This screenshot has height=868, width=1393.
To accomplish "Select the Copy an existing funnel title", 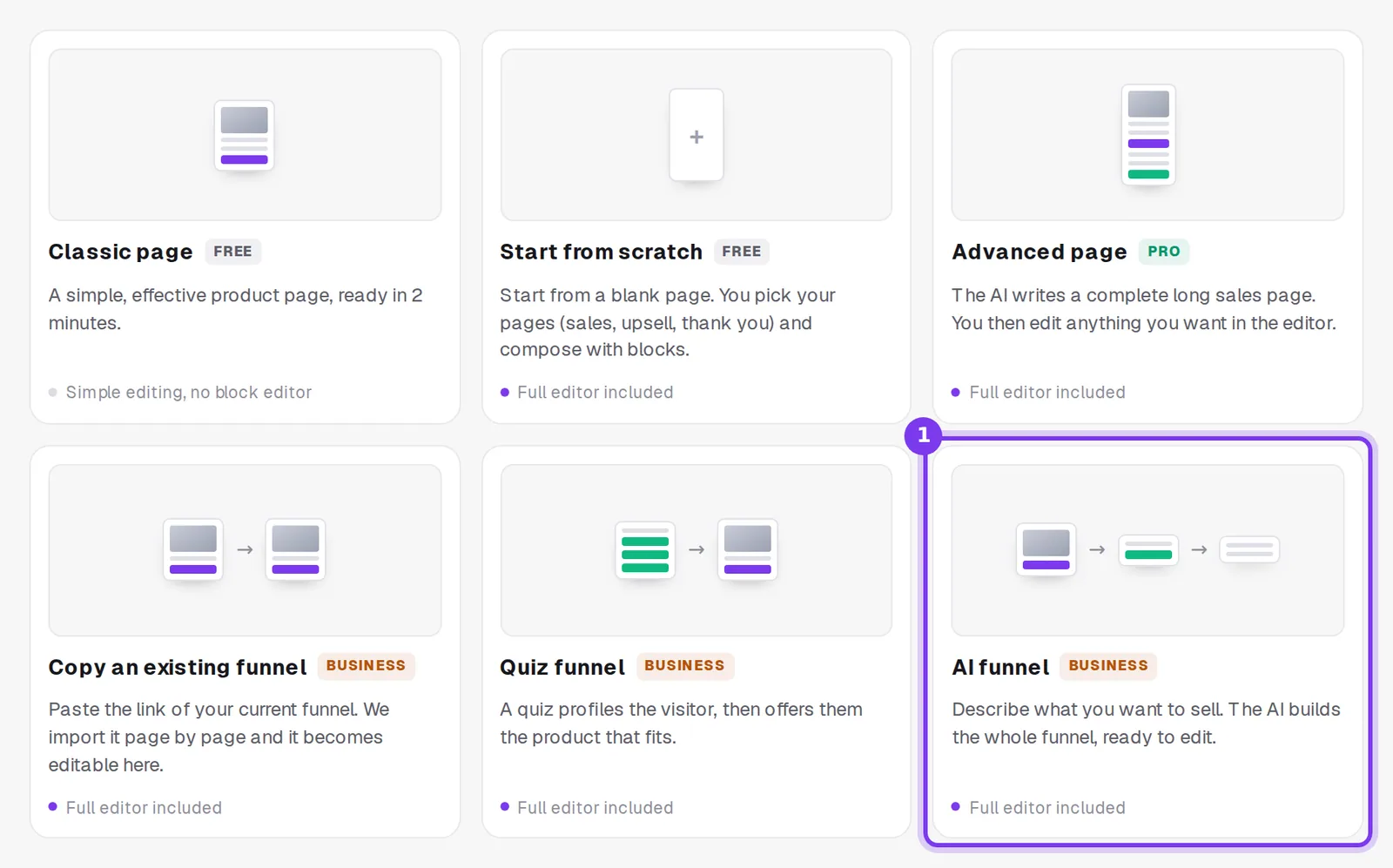I will point(178,667).
